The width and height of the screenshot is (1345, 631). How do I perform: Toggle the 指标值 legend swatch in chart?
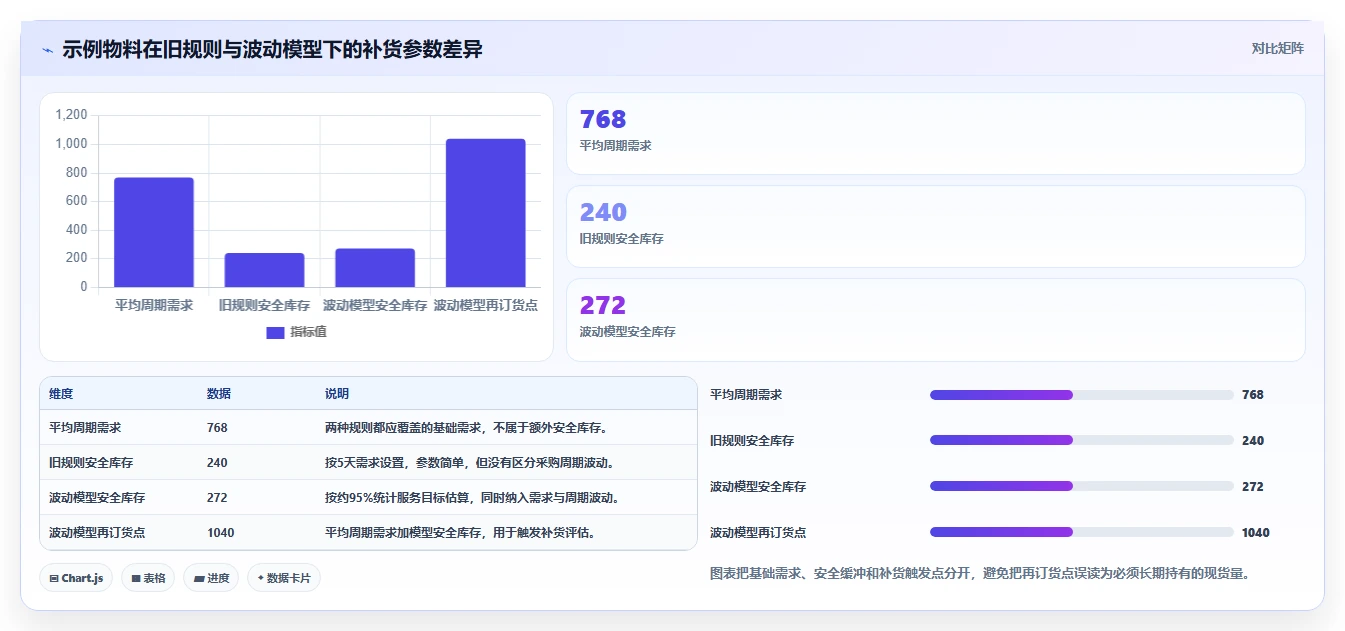[275, 333]
